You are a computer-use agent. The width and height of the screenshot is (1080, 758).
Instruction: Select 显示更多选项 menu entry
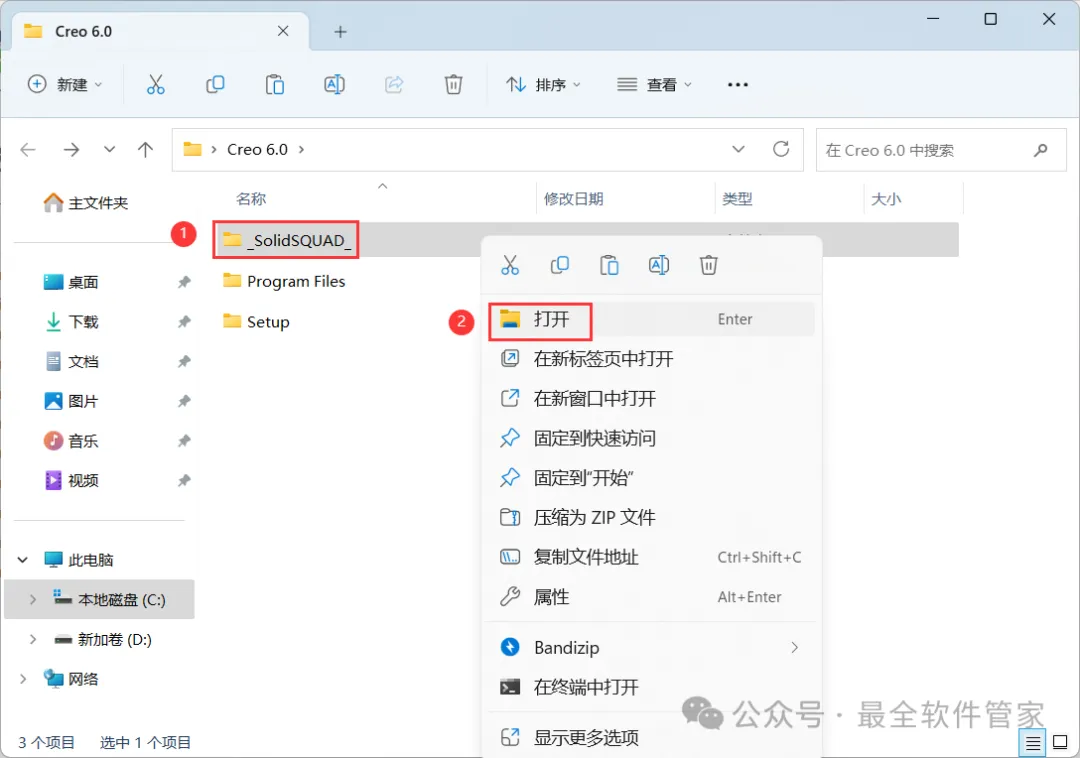[652, 737]
